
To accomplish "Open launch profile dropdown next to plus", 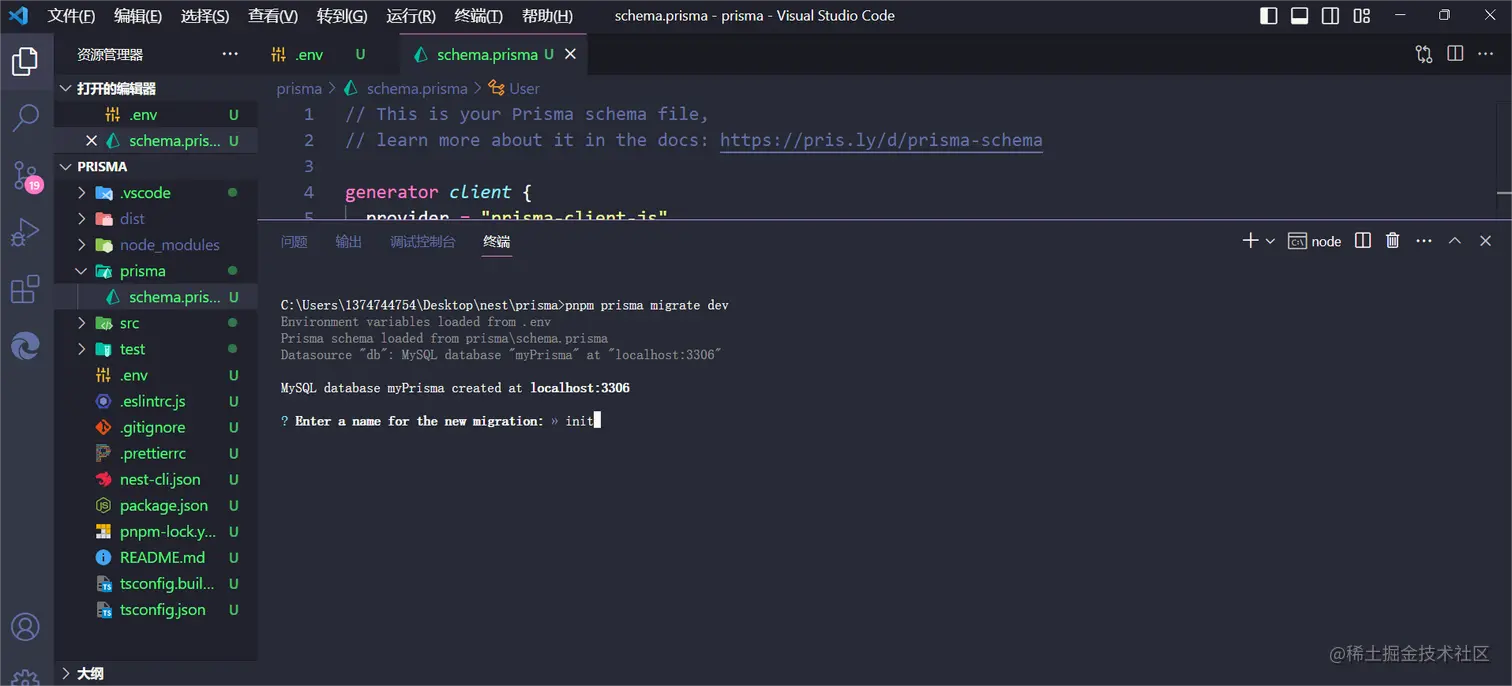I will pos(1270,241).
